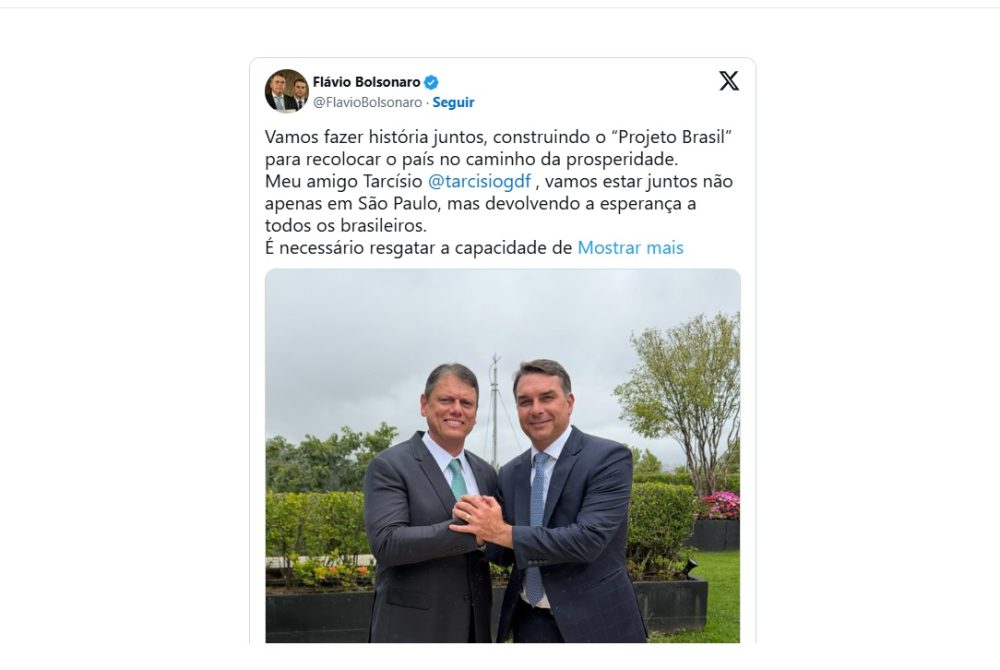Click the line "todos os brasileiros."

(346, 226)
